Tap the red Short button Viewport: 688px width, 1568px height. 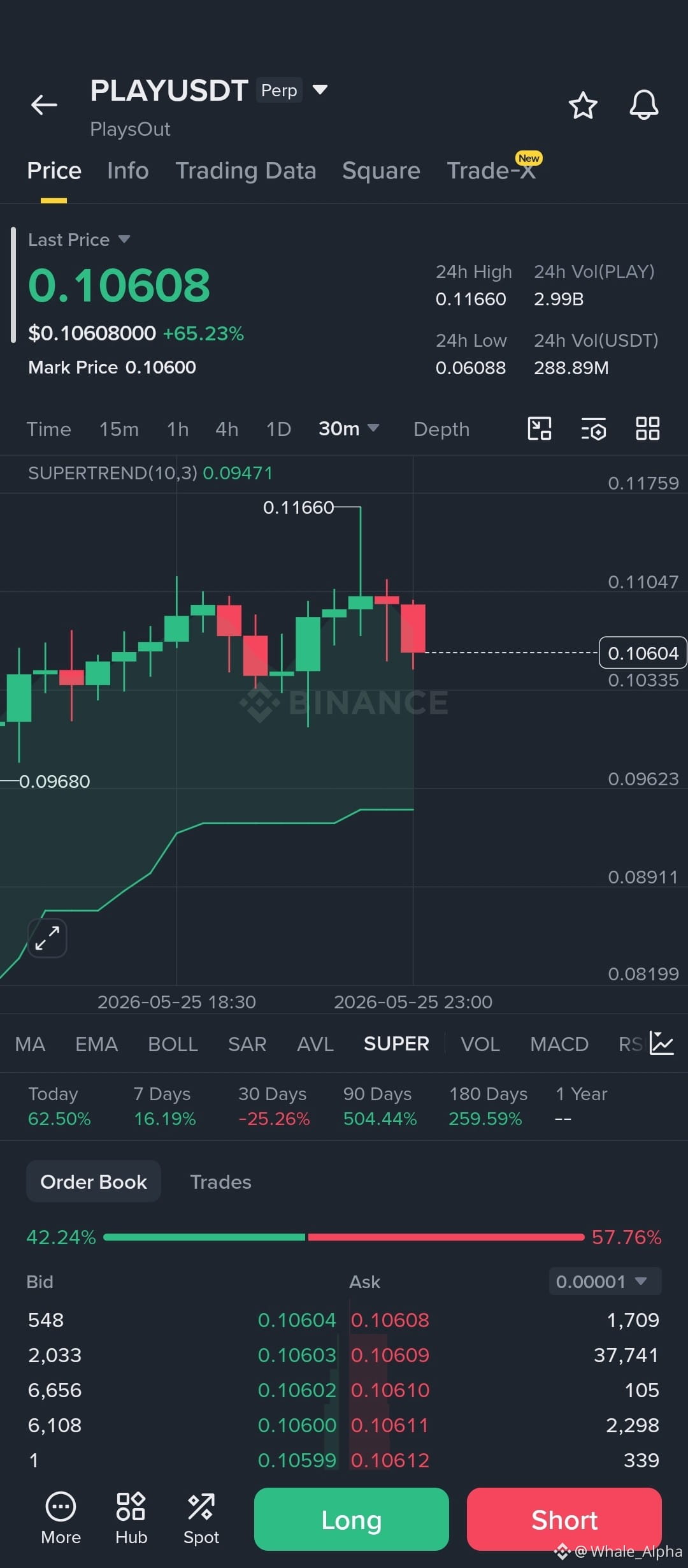click(564, 1519)
